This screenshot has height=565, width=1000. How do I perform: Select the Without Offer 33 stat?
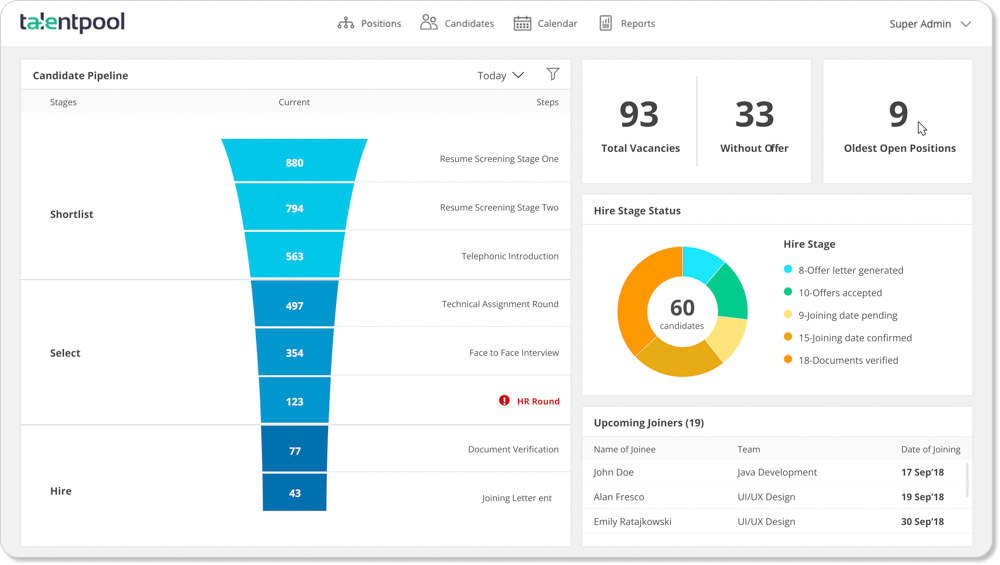tap(754, 124)
